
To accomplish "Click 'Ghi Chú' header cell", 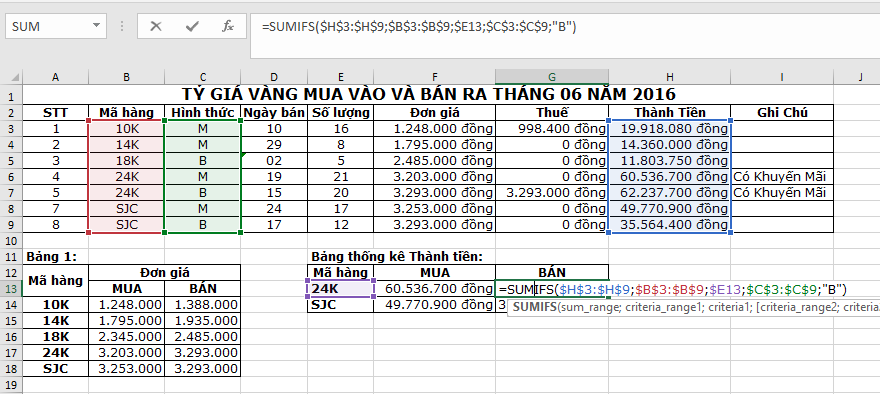I will pyautogui.click(x=782, y=112).
